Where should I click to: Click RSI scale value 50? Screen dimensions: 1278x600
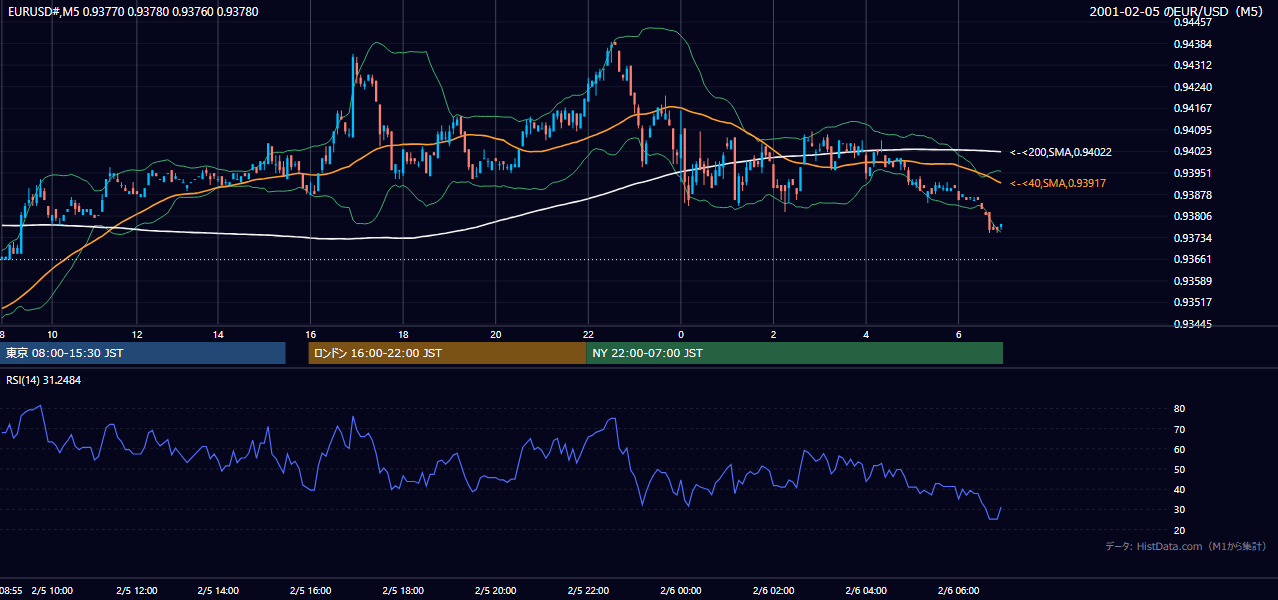[1180, 469]
